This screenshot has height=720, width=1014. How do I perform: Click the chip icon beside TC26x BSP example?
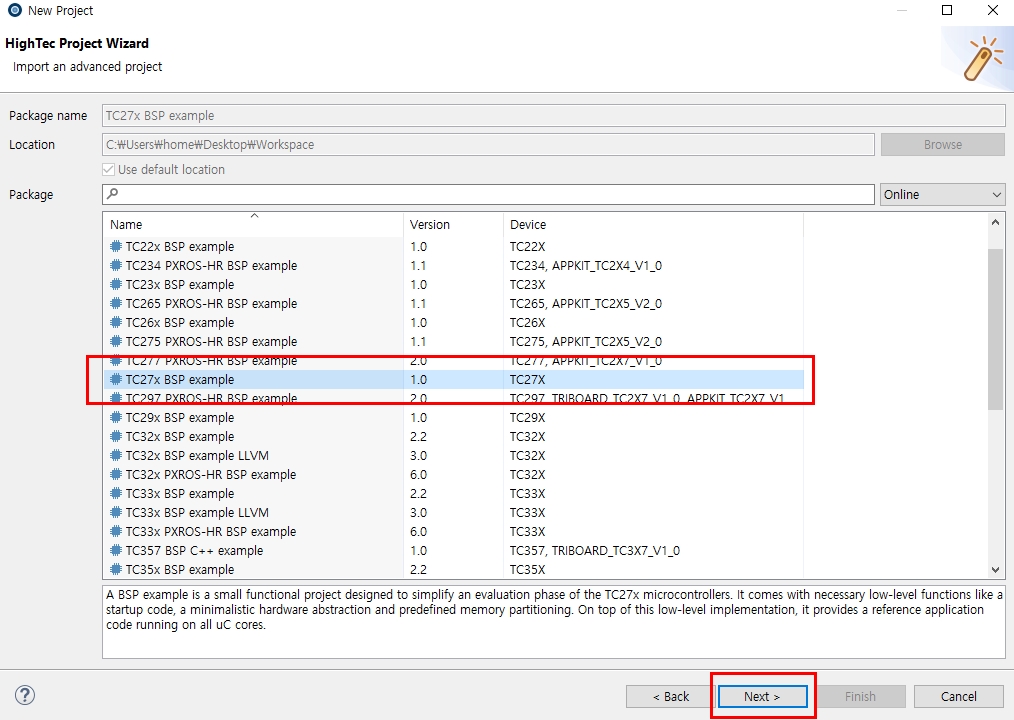116,322
